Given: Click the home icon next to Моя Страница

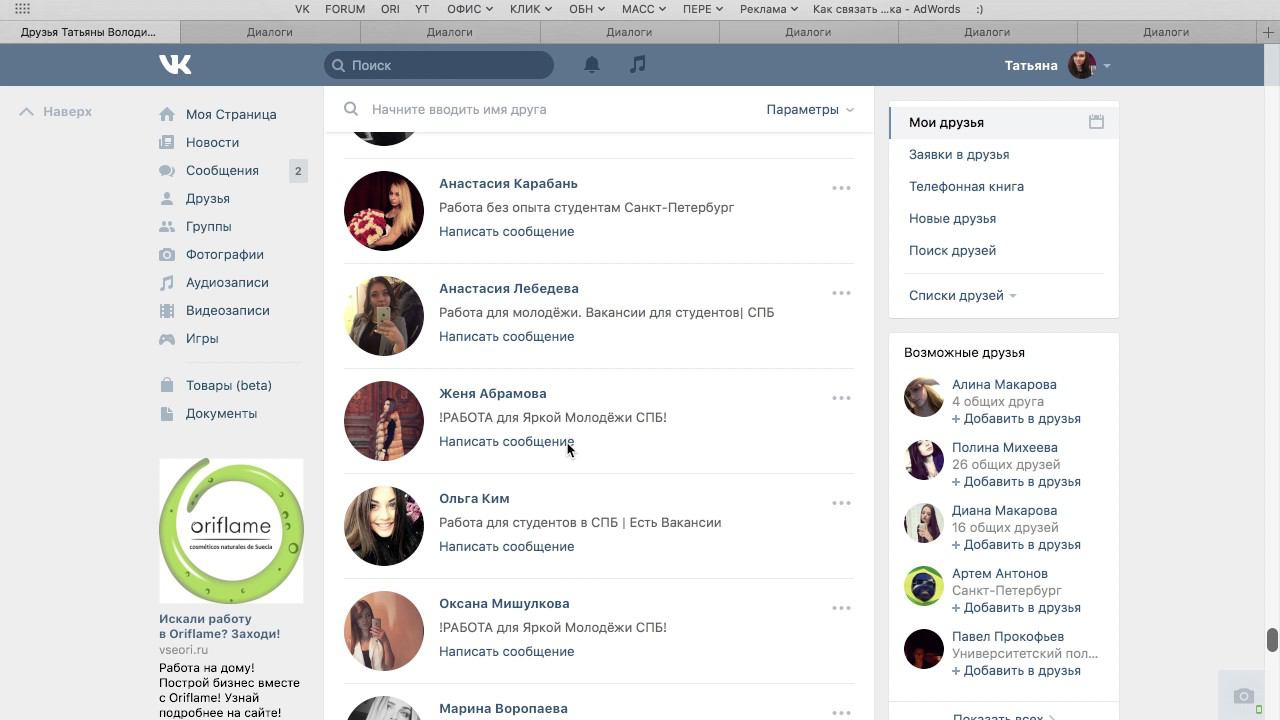Looking at the screenshot, I should 167,114.
